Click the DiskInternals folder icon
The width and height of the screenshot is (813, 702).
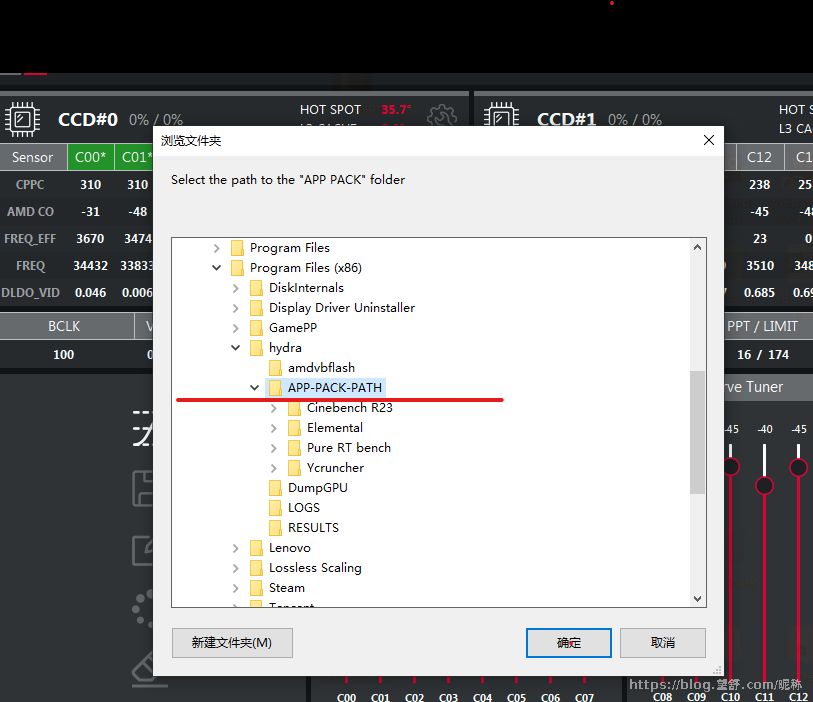point(256,288)
